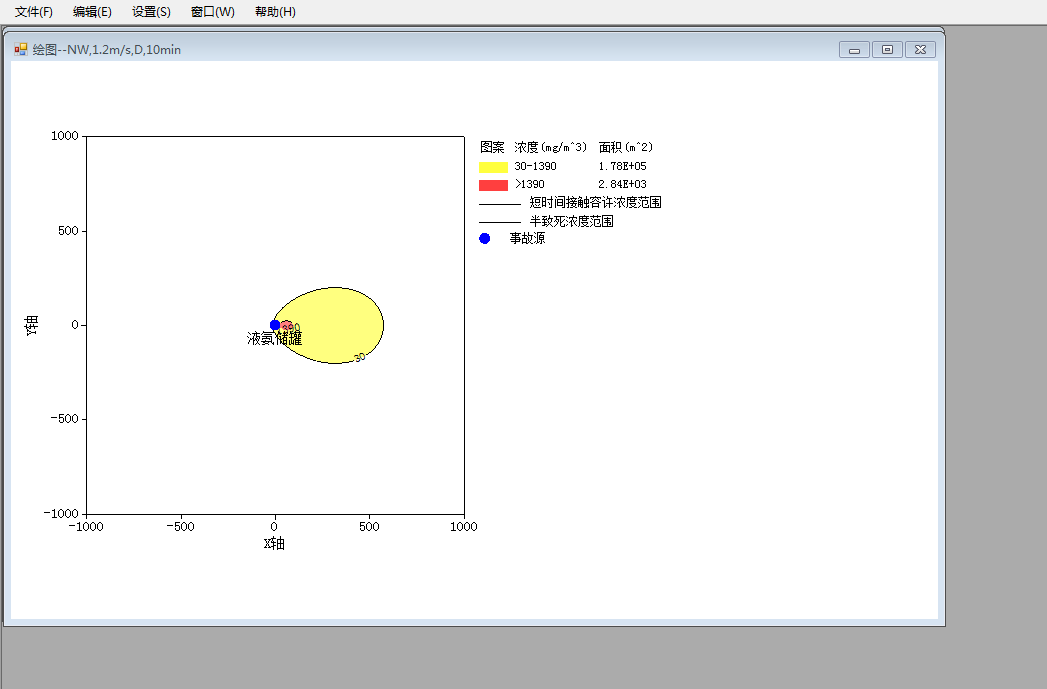Click the X轴 axis label

(x=274, y=543)
